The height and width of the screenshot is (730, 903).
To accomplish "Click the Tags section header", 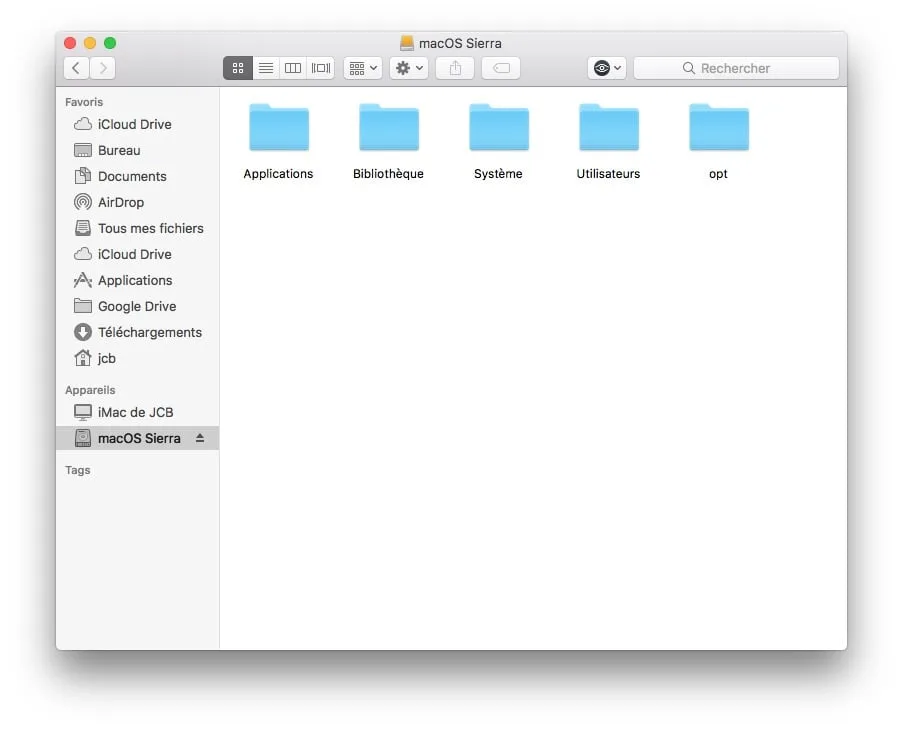I will point(78,470).
